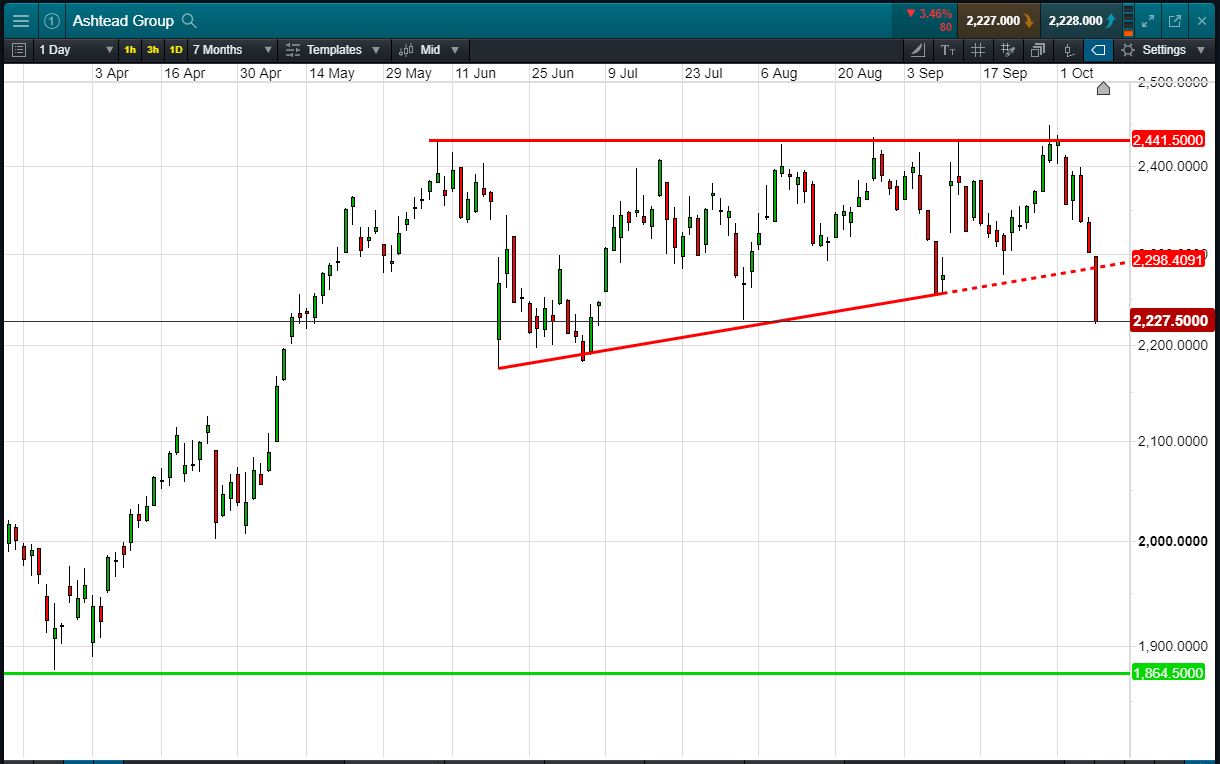Toggle the order marker display icon

(x=1068, y=50)
